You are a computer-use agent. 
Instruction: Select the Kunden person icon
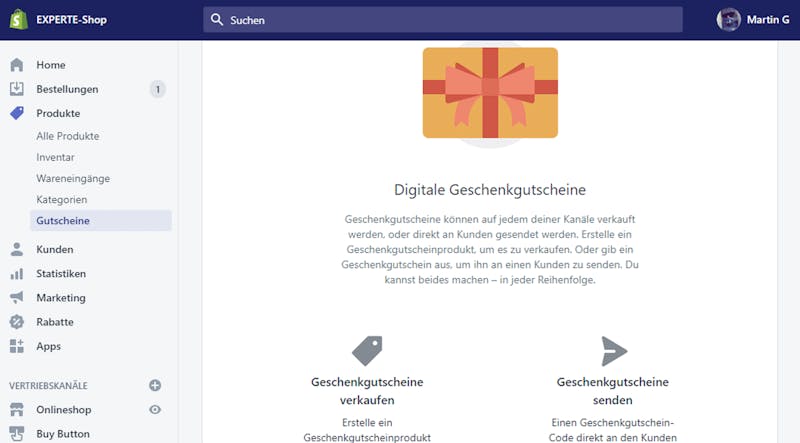[17, 249]
